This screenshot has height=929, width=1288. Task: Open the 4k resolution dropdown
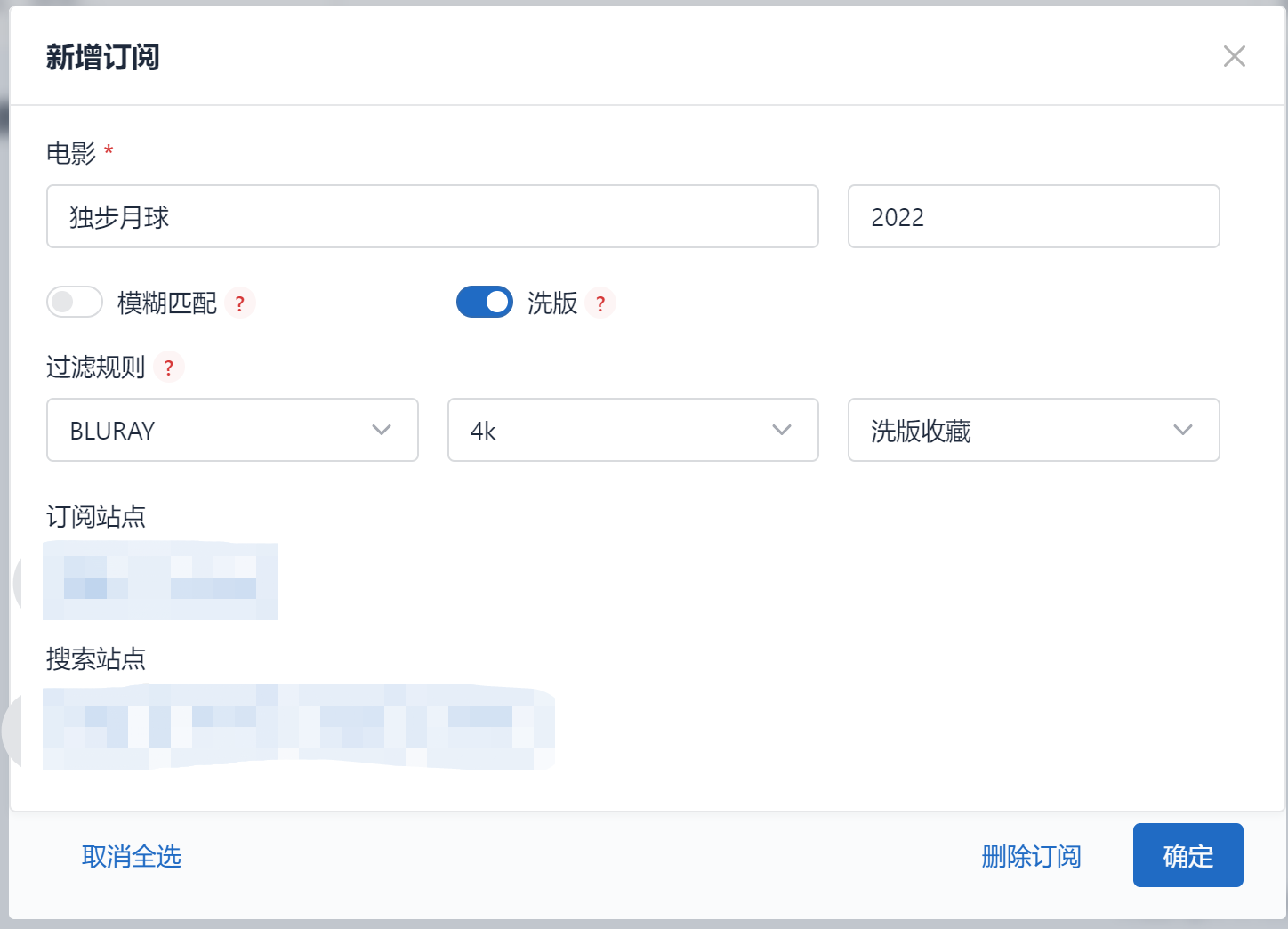click(x=633, y=430)
